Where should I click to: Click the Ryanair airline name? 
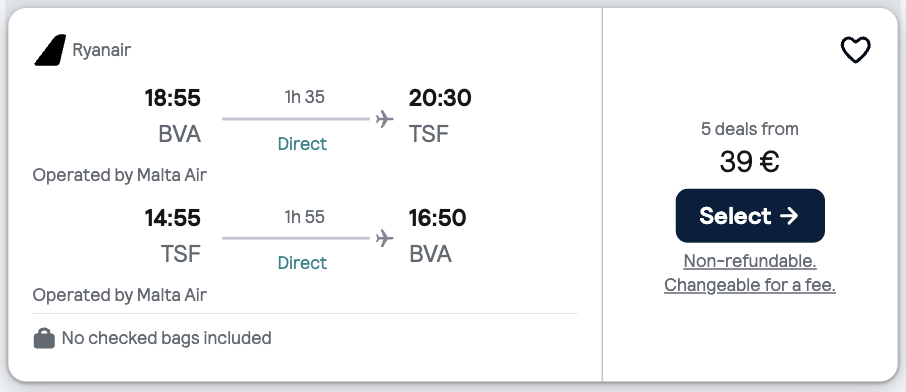tap(102, 50)
